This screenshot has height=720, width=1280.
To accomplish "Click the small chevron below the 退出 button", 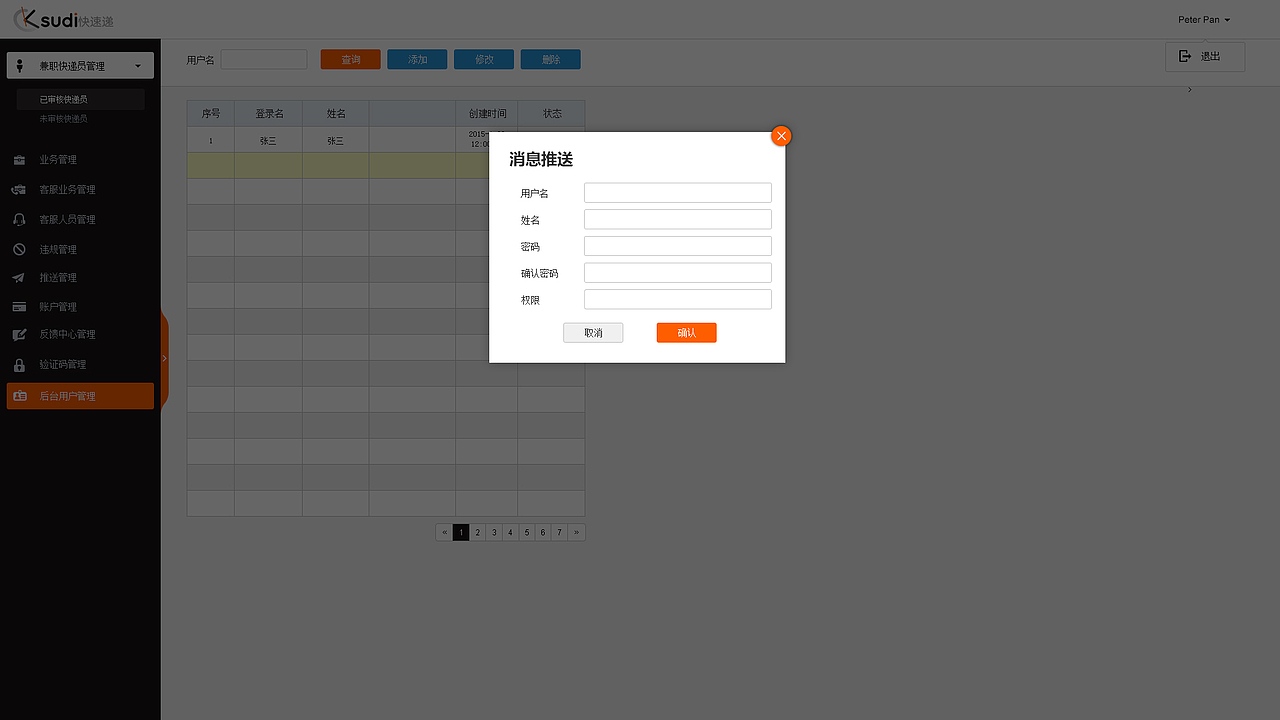I will pos(1189,91).
